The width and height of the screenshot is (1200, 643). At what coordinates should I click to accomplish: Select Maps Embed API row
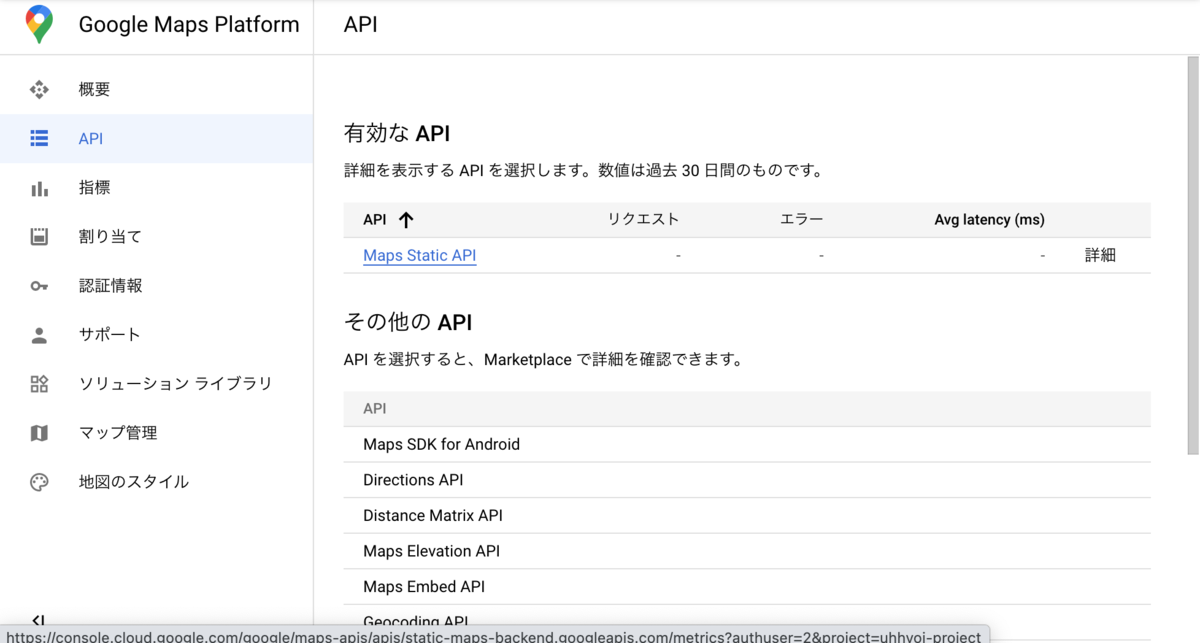click(x=747, y=587)
